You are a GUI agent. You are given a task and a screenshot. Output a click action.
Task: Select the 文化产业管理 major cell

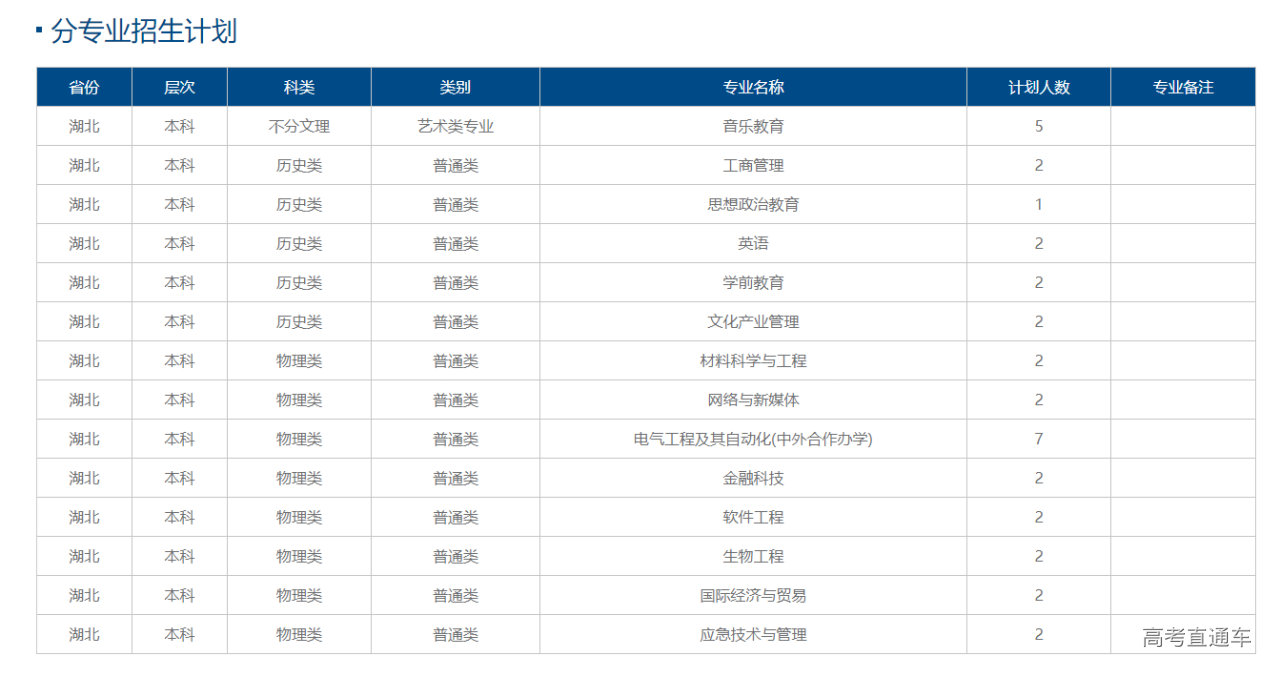pos(753,322)
